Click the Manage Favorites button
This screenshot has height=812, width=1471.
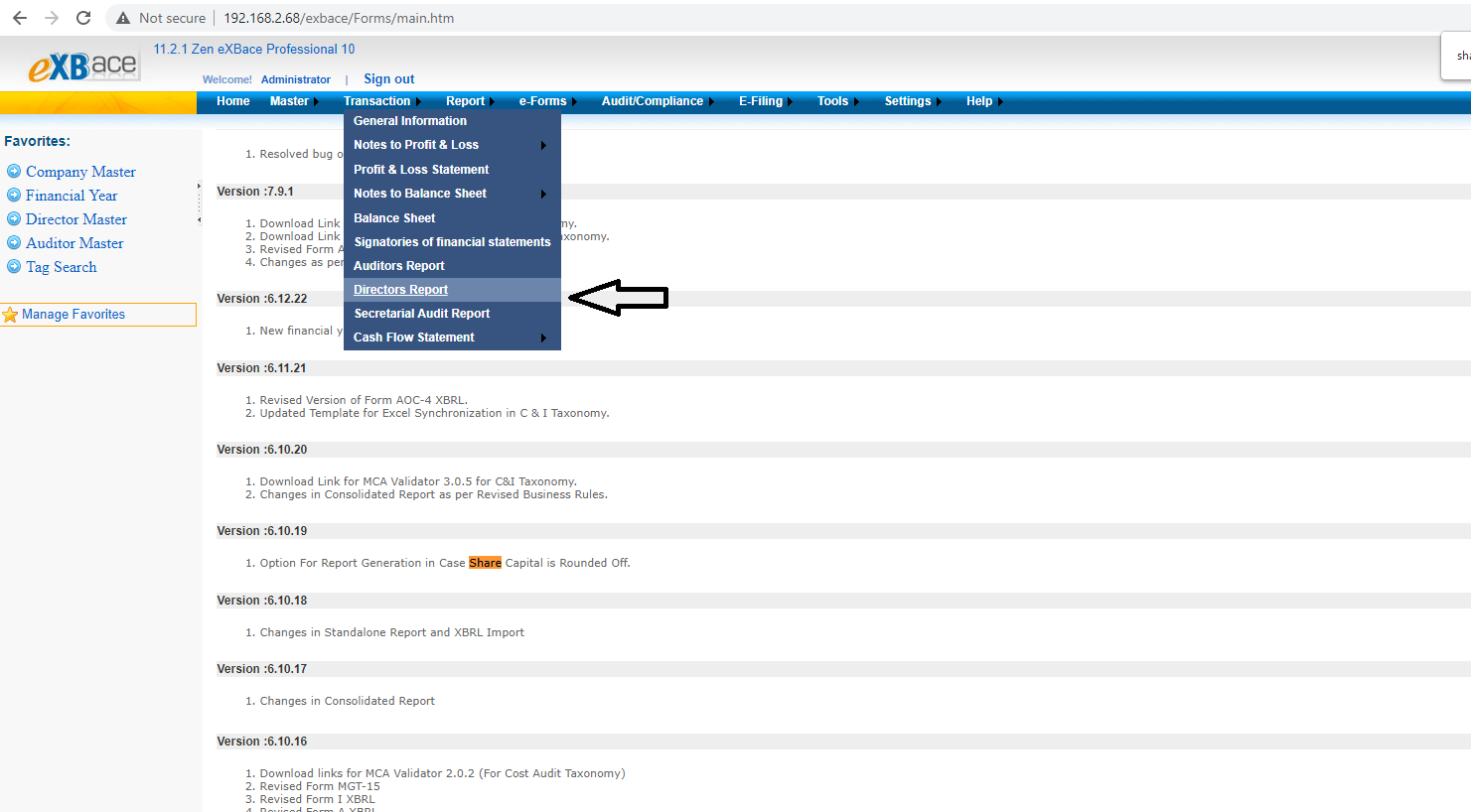point(98,315)
